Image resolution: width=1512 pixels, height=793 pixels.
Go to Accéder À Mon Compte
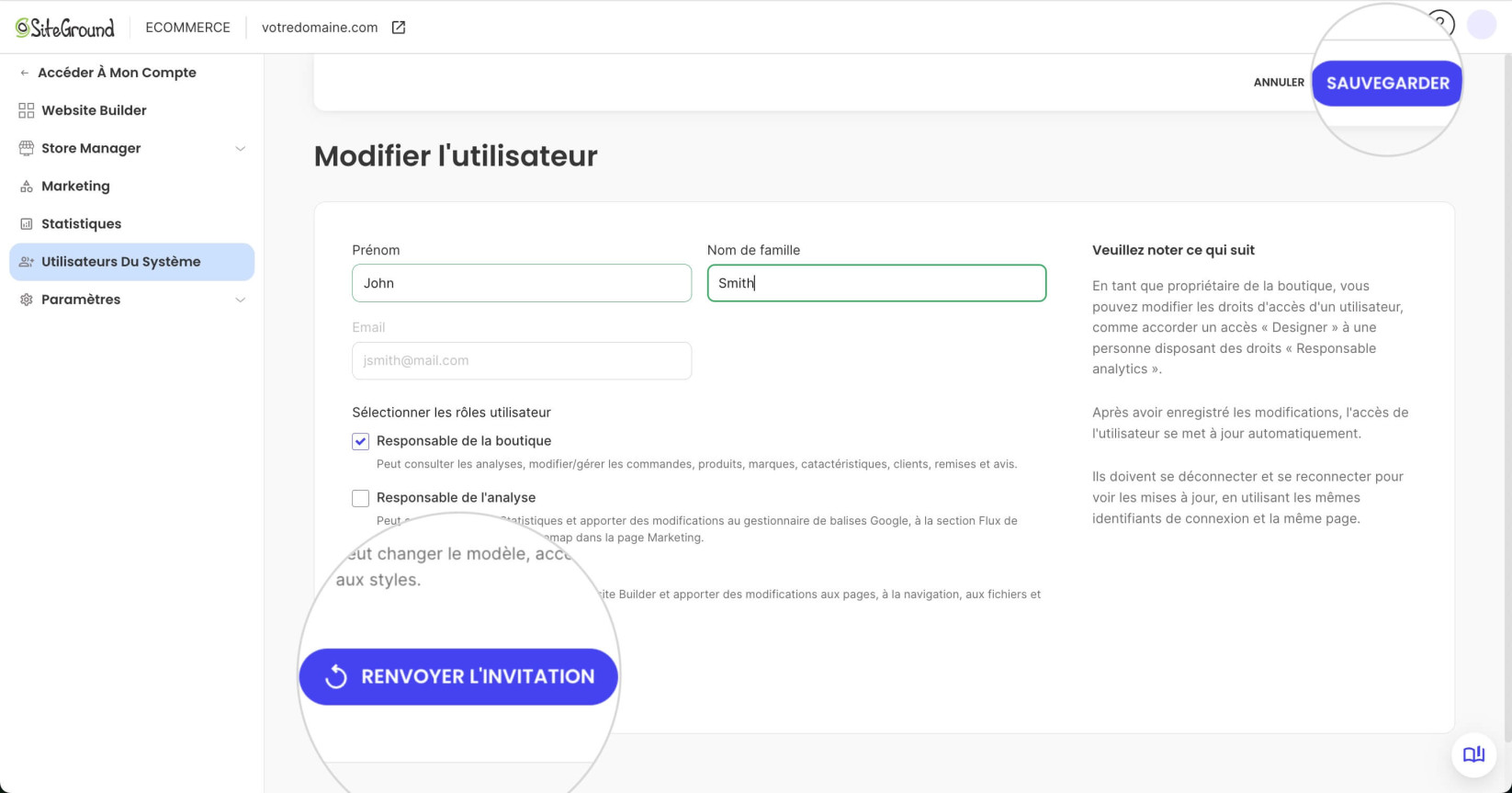coord(117,73)
